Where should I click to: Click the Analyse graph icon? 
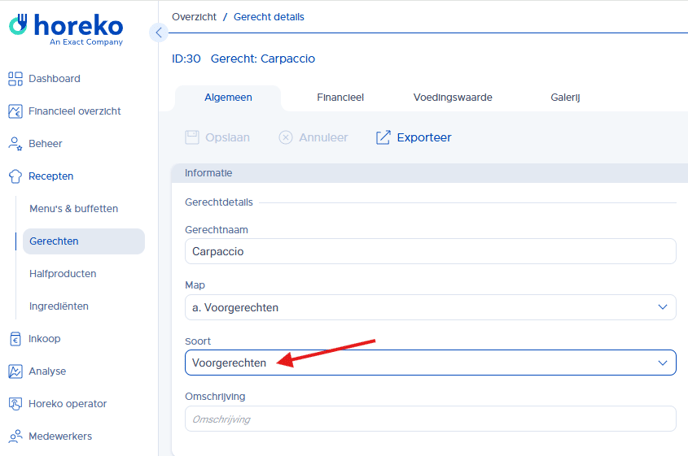[15, 371]
